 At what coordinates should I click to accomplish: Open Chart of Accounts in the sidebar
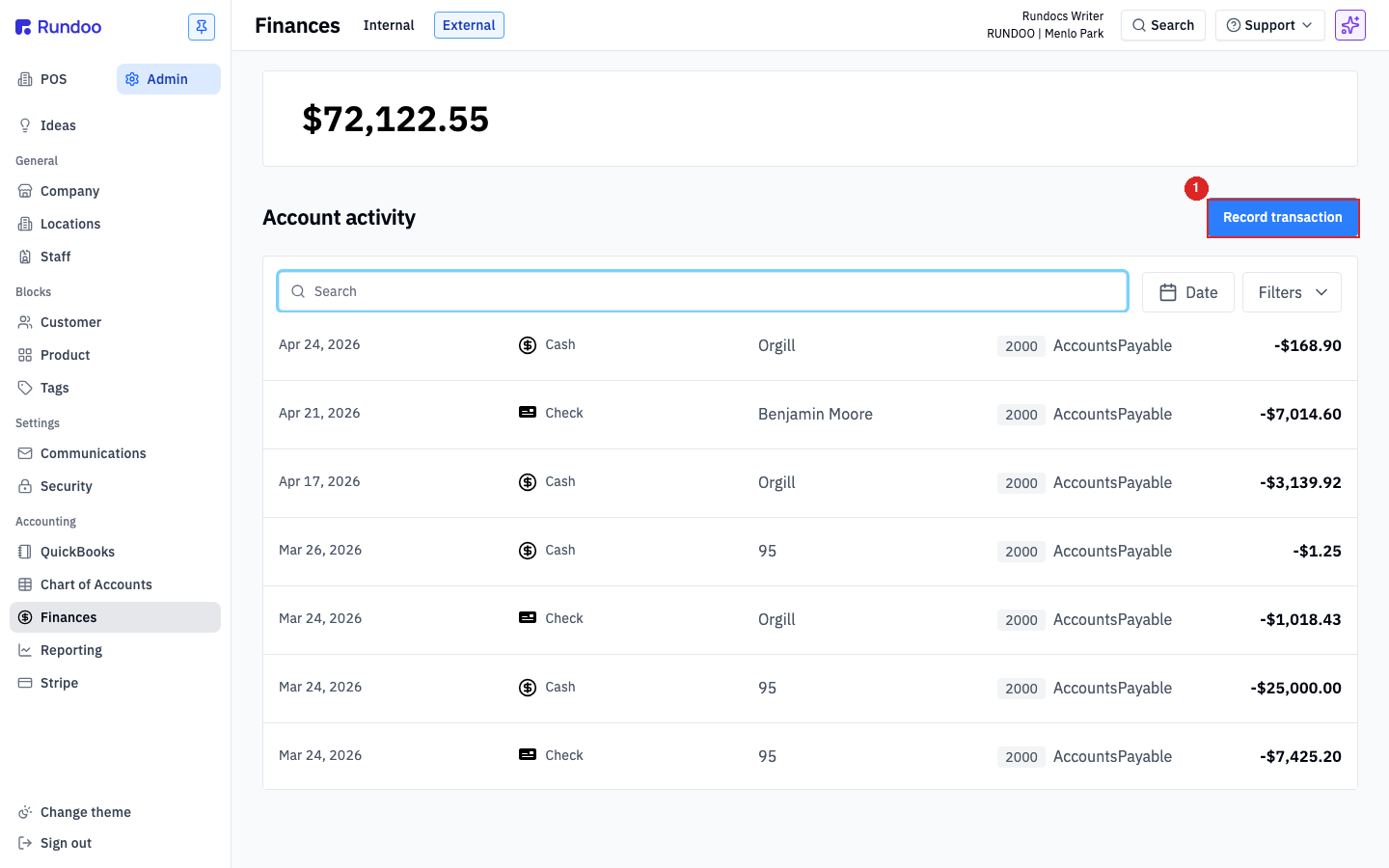pyautogui.click(x=115, y=584)
